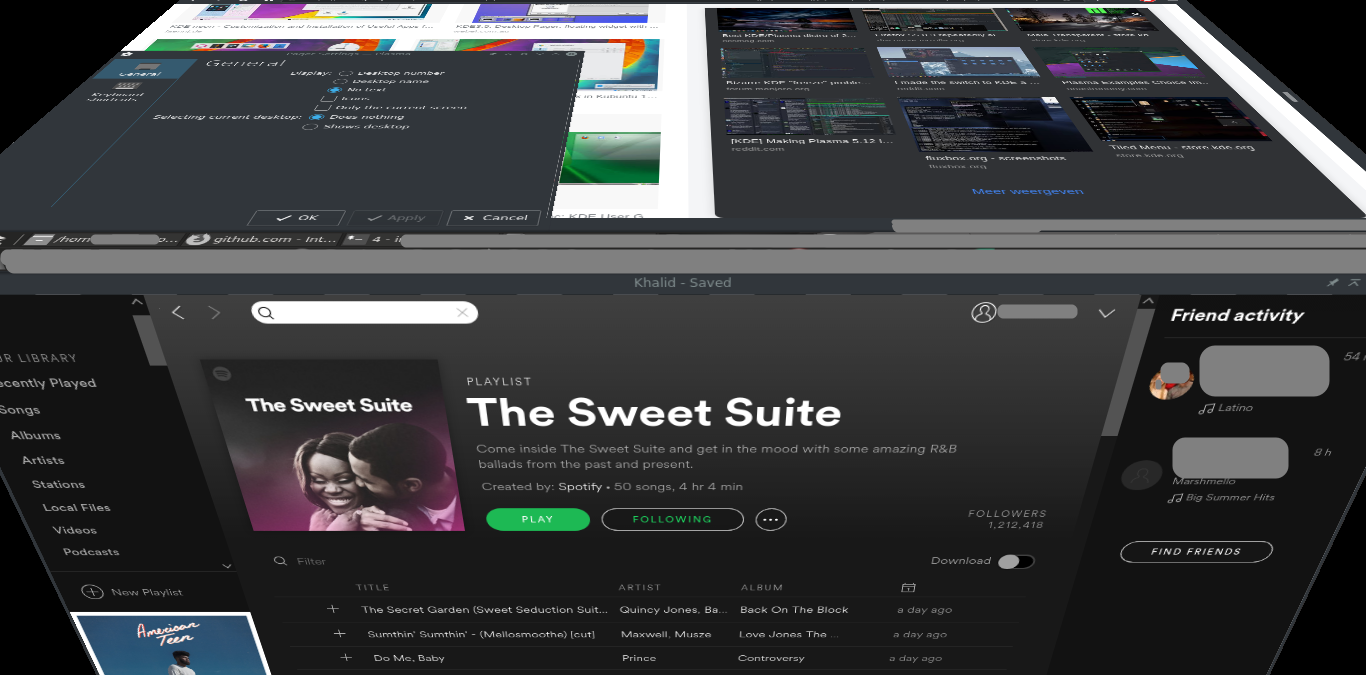Click the New Playlist plus-circle icon

coord(92,592)
